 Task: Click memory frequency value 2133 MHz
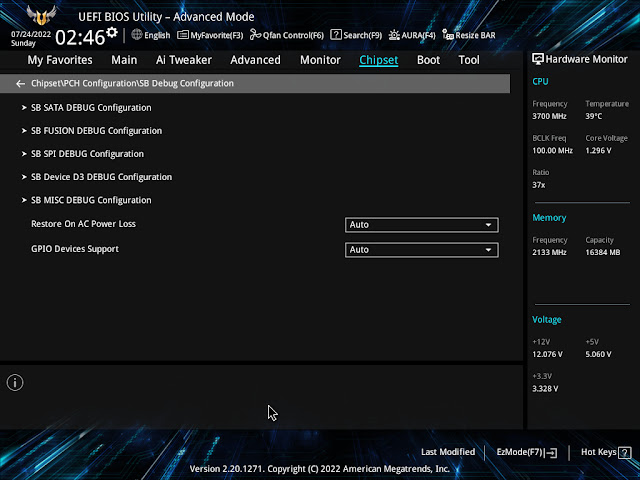tap(549, 253)
